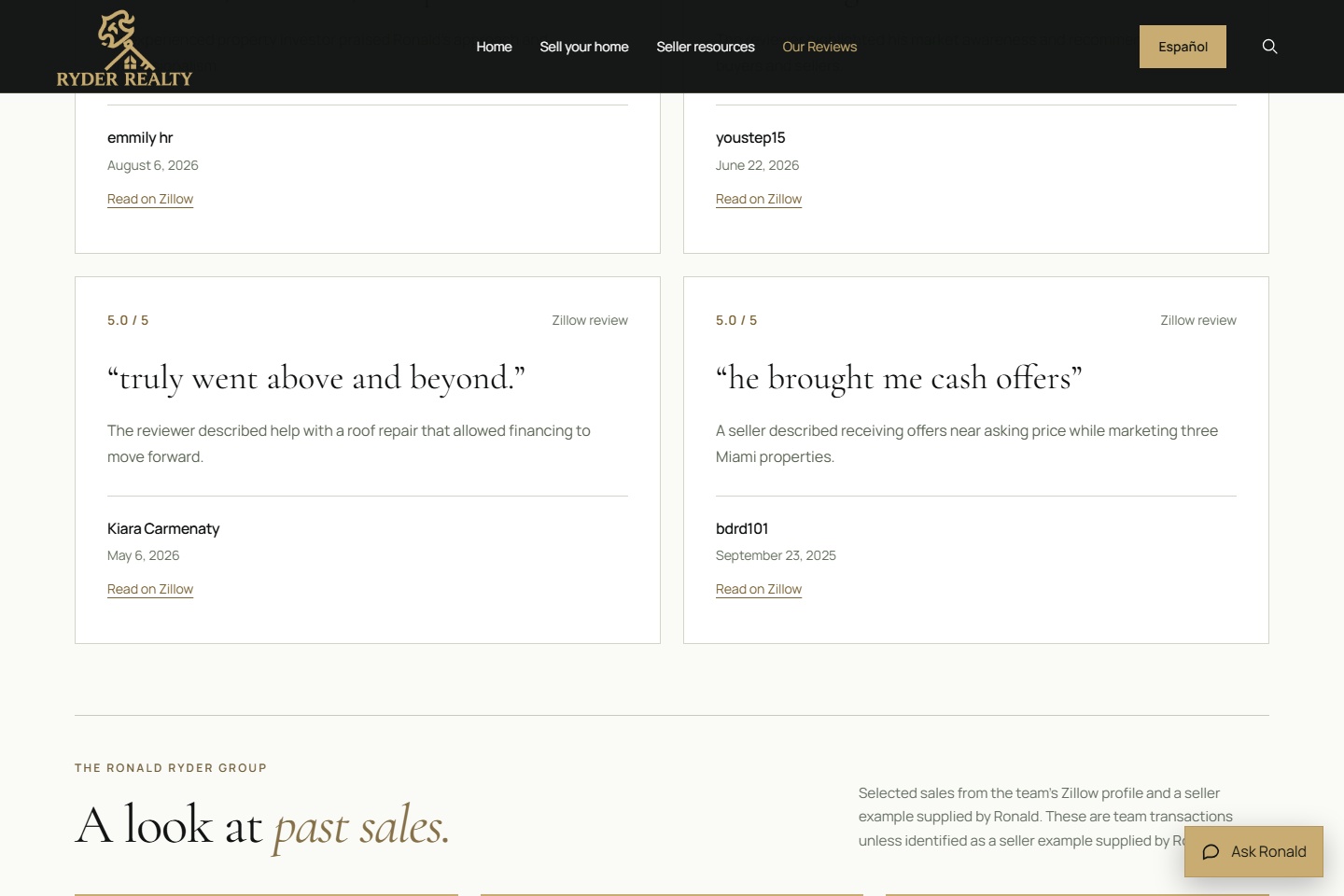Screen dimensions: 1344x896
Task: Click reviewer name youstep15
Action: 750,137
